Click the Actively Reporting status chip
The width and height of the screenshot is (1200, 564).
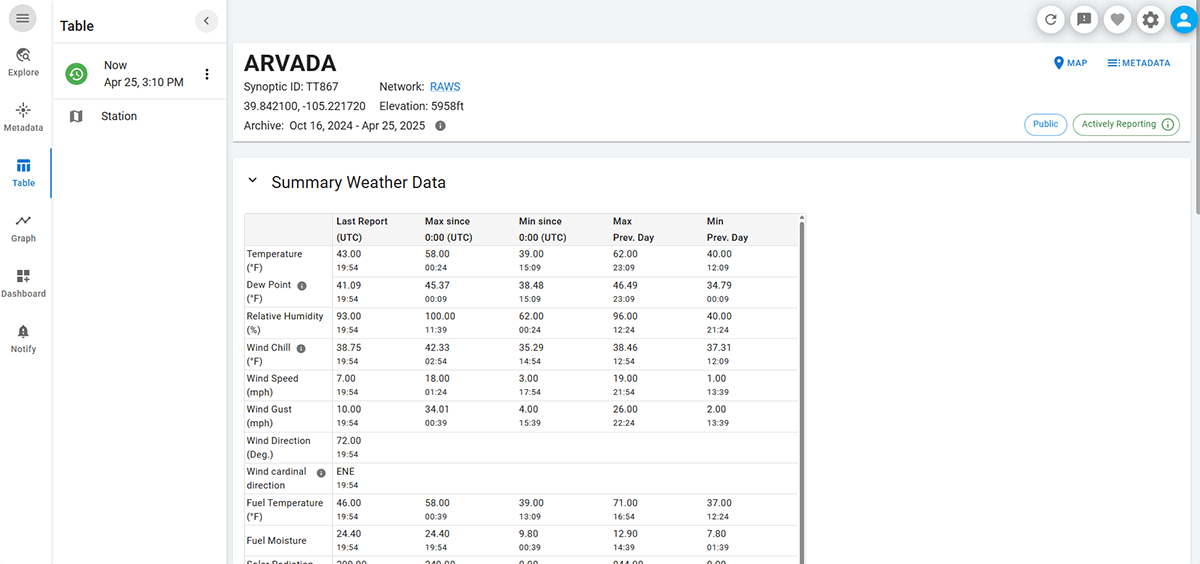(x=1125, y=125)
